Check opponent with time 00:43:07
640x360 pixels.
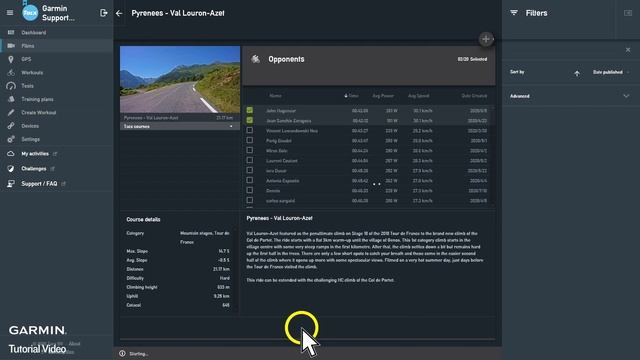(x=249, y=140)
